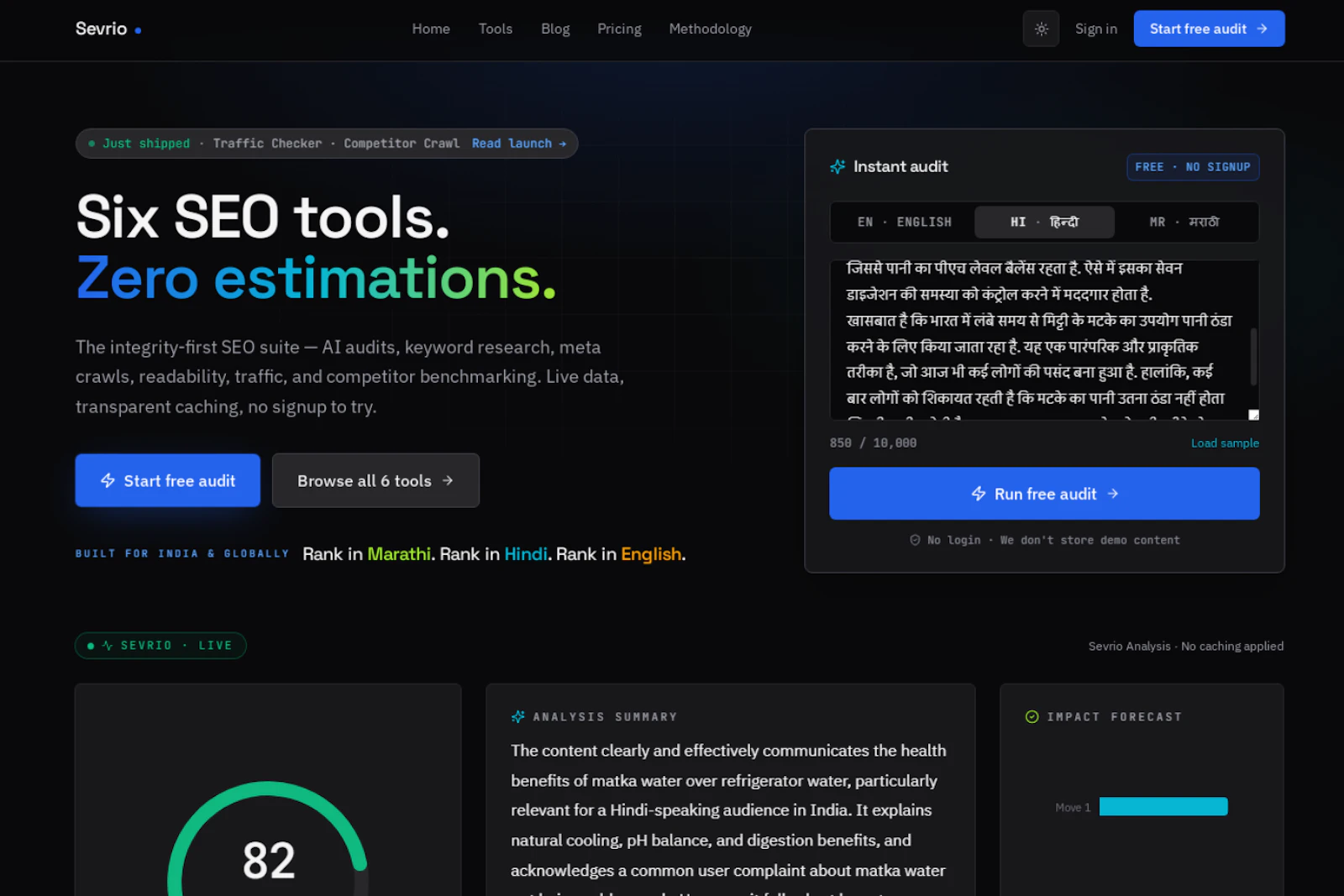Go to the Blog page

555,29
